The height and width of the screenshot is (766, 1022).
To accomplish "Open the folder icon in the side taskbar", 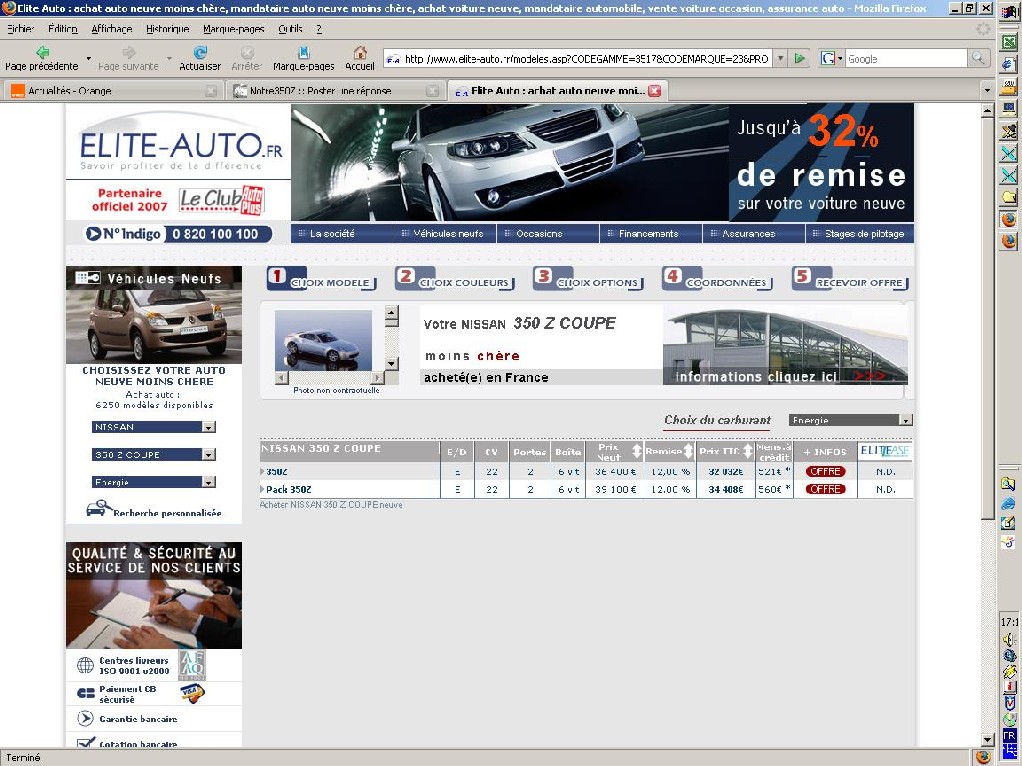I will click(x=1009, y=197).
